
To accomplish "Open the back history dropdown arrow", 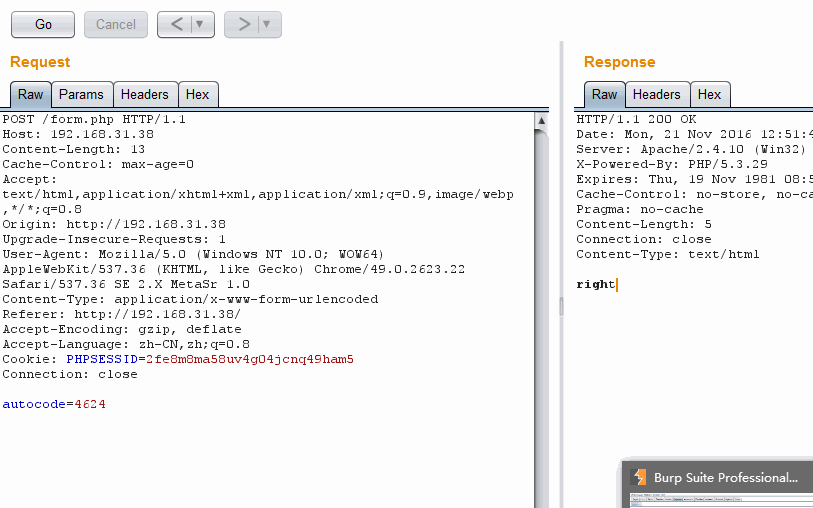I will [x=200, y=24].
